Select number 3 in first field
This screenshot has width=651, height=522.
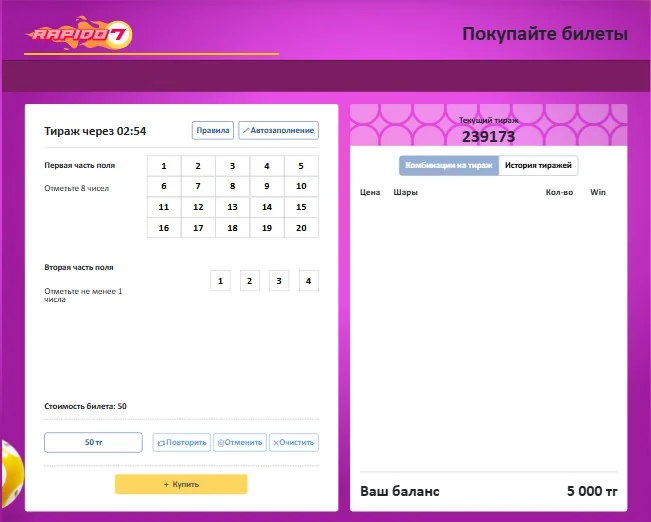pyautogui.click(x=232, y=166)
